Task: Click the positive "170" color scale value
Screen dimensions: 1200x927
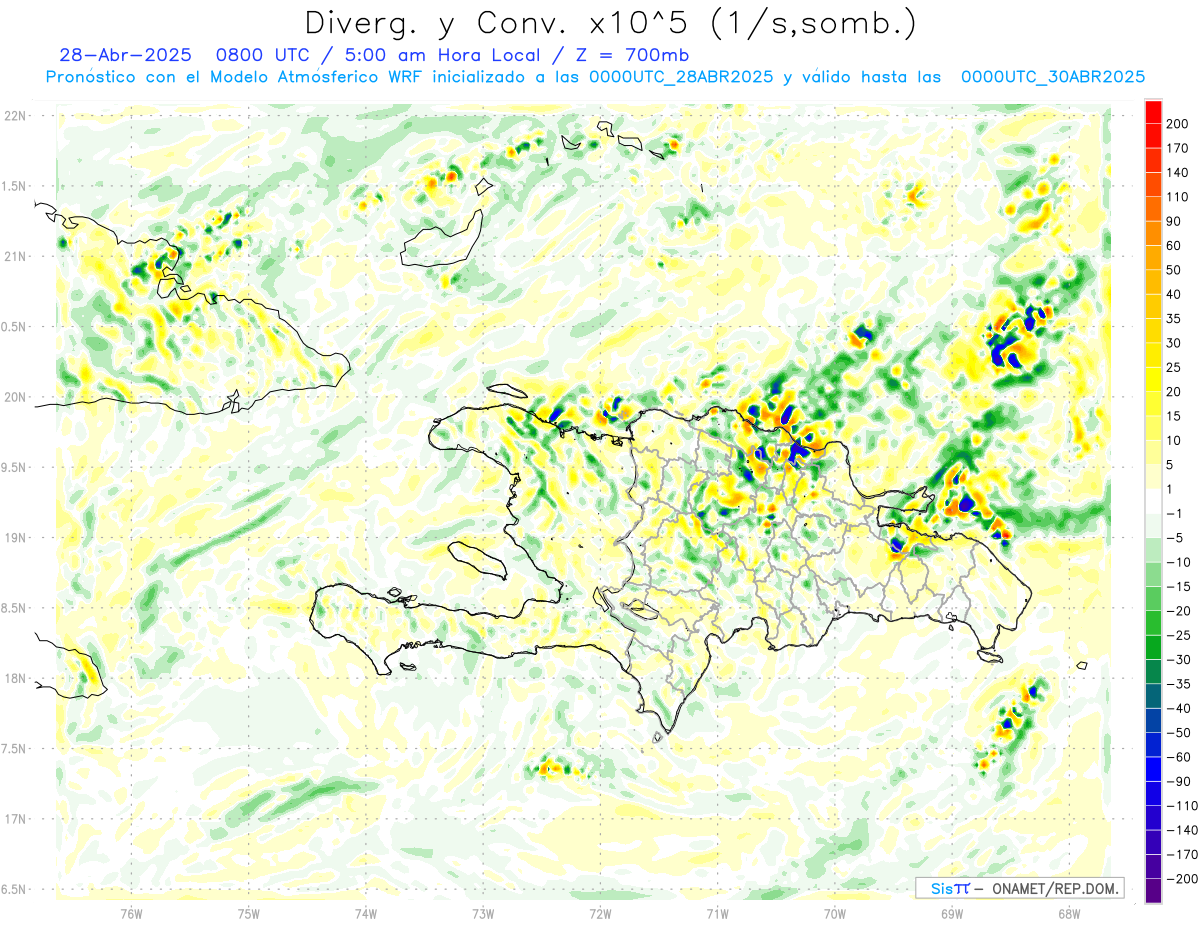Action: coord(1179,148)
